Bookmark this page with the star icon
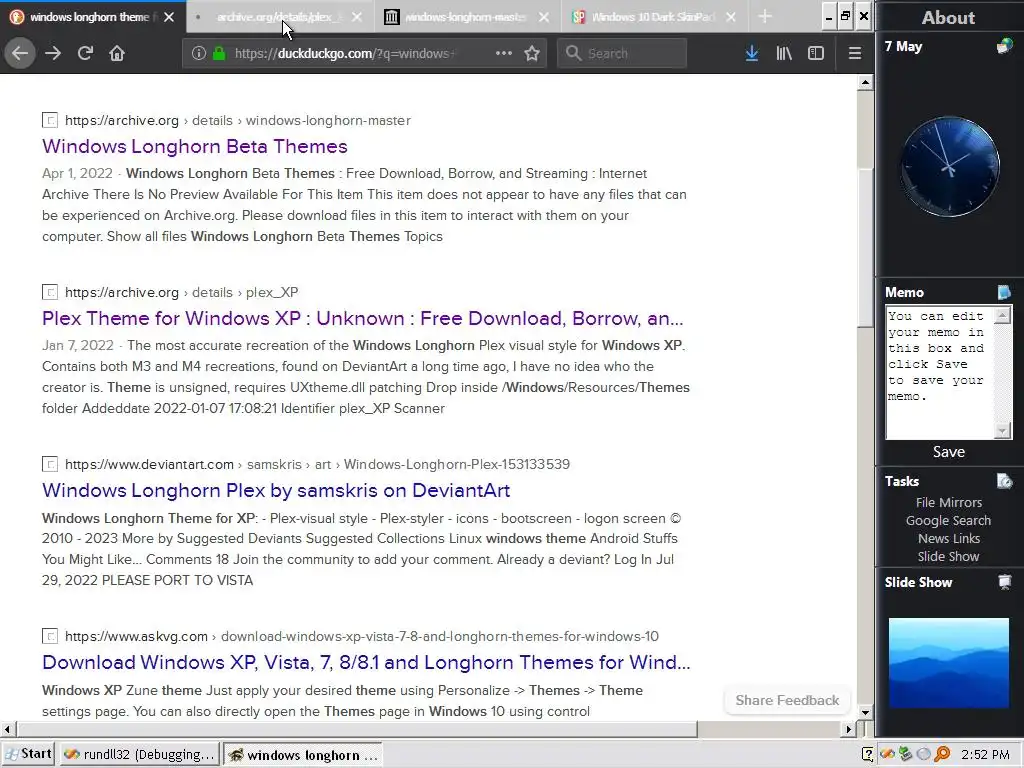The width and height of the screenshot is (1024, 768). pos(532,53)
